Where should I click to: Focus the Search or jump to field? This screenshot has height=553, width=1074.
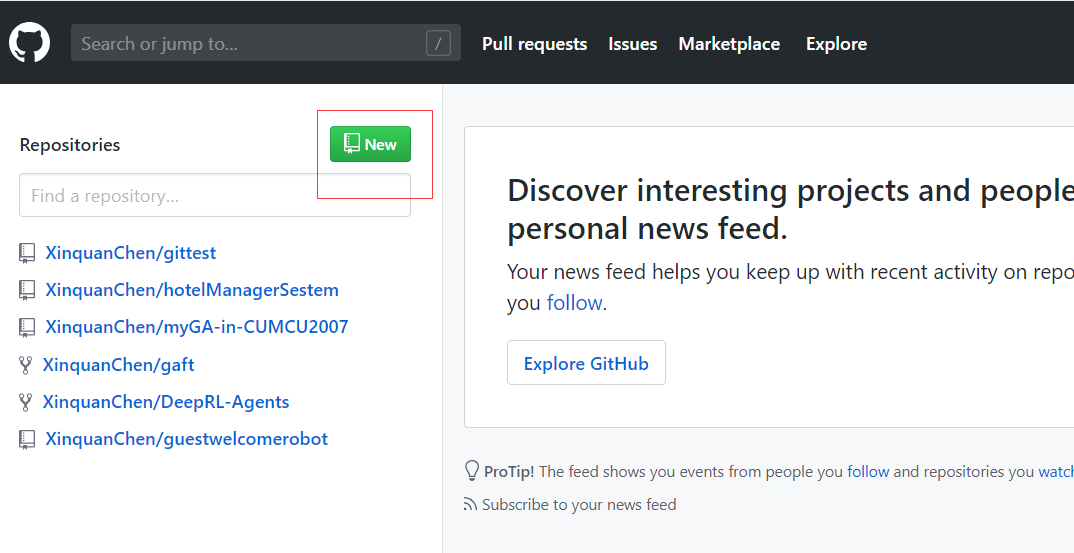tap(266, 42)
